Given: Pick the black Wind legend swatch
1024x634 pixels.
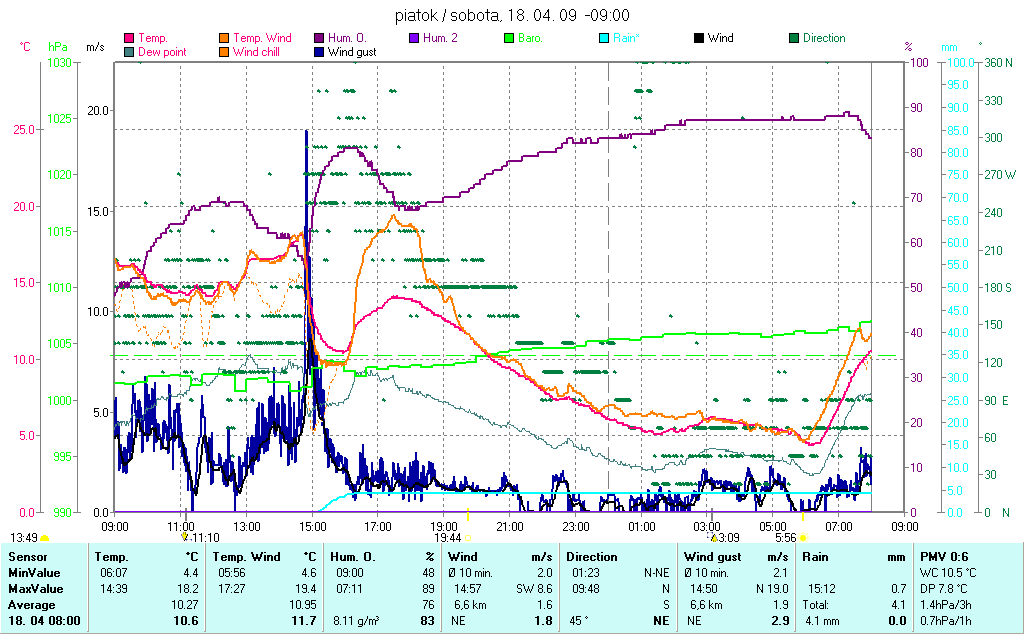Looking at the screenshot, I should (699, 38).
